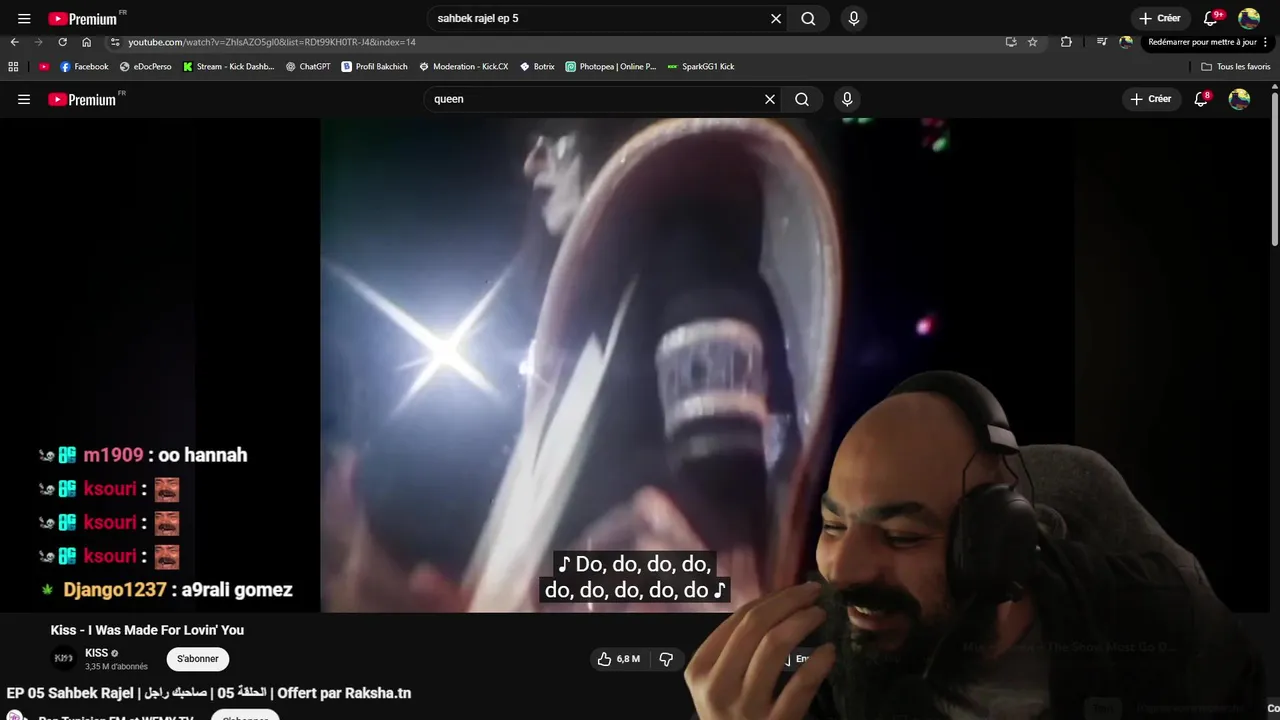Click video title 'Kiss - I Was Made For Lovin' You'

tap(147, 630)
